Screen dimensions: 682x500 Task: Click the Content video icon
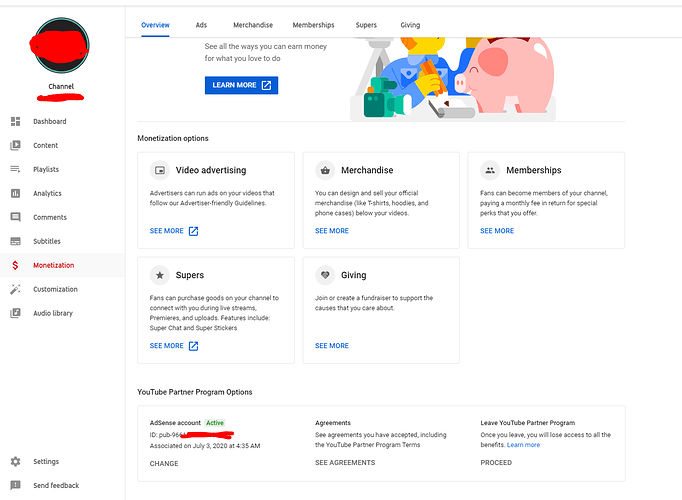[15, 145]
